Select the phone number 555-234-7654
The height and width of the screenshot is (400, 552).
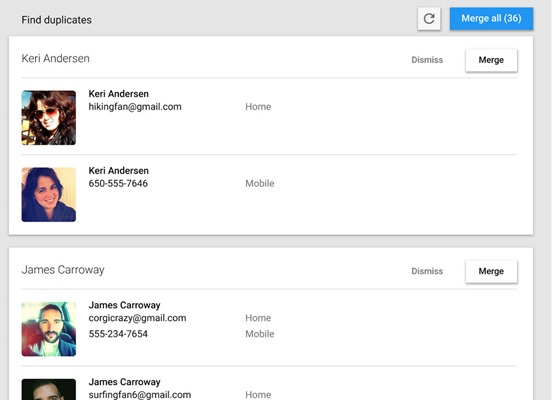[x=118, y=334]
